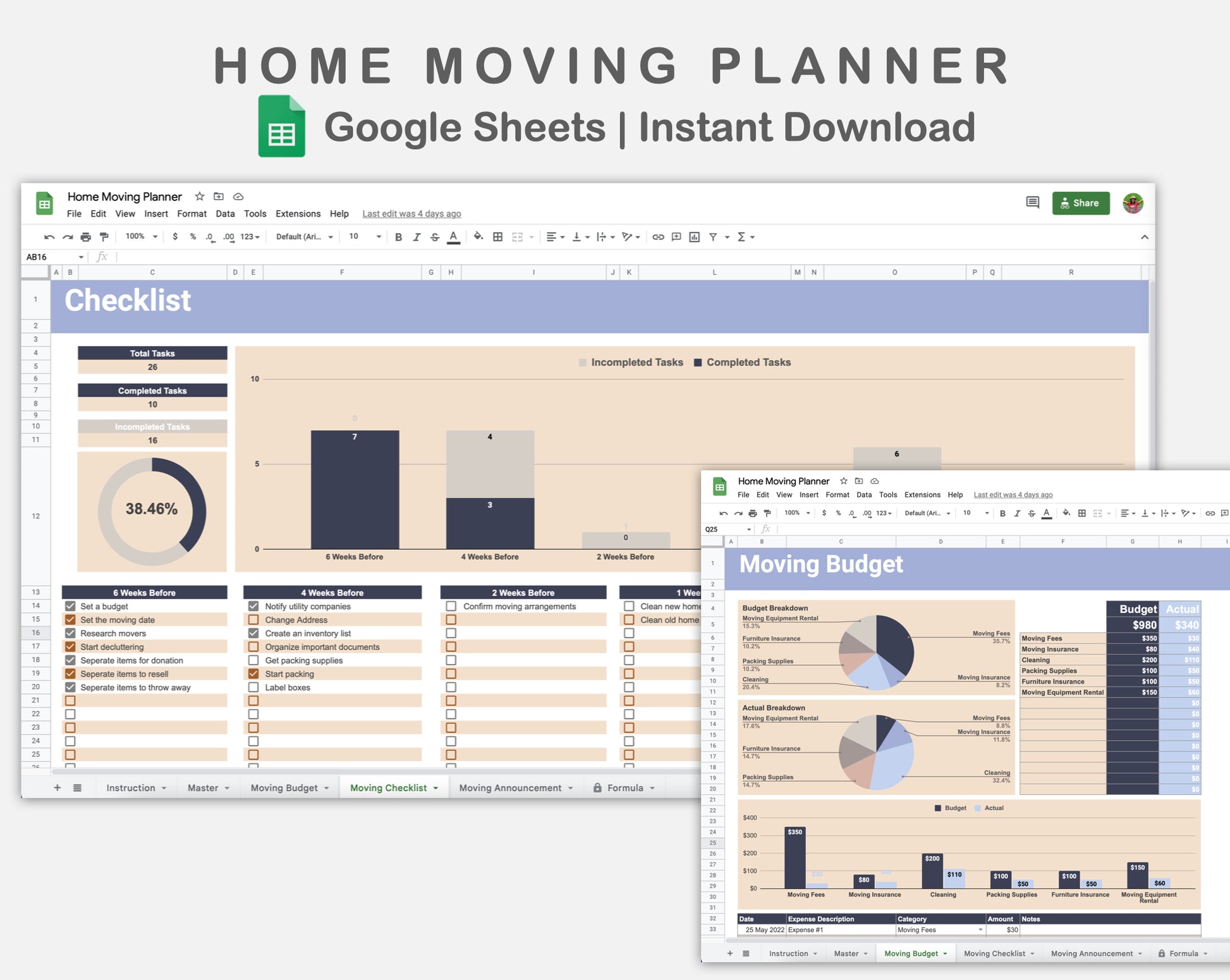Tick 'Confirm moving arrangements' checkbox
The height and width of the screenshot is (980, 1230).
(x=451, y=606)
